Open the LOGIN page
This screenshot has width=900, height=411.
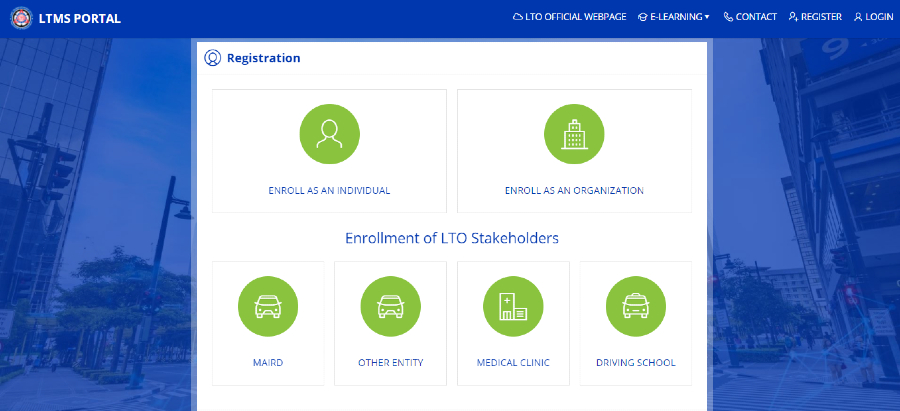click(x=879, y=17)
